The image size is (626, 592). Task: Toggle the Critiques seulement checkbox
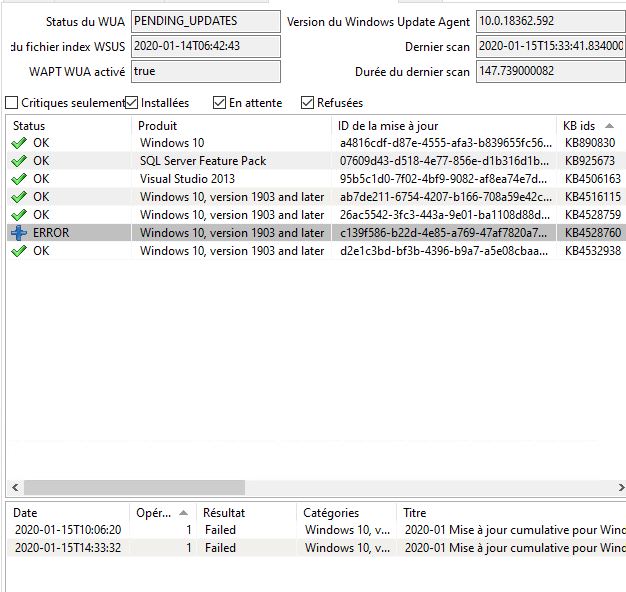pos(12,103)
